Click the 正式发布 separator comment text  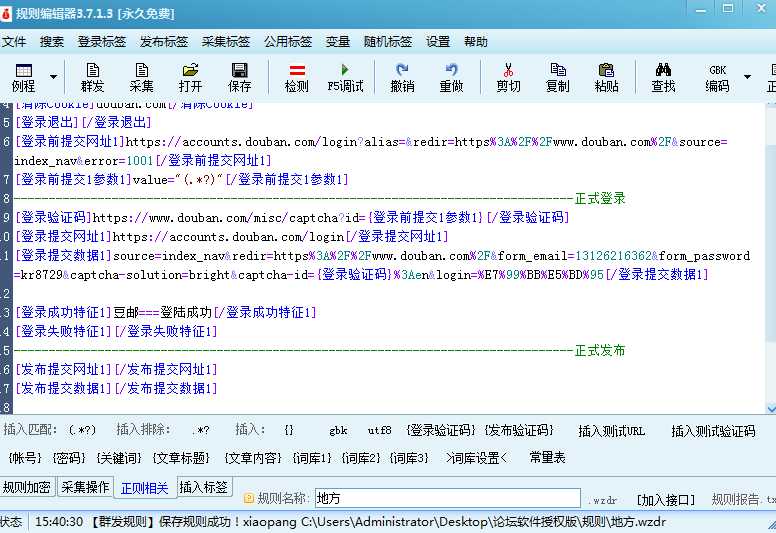[x=600, y=350]
